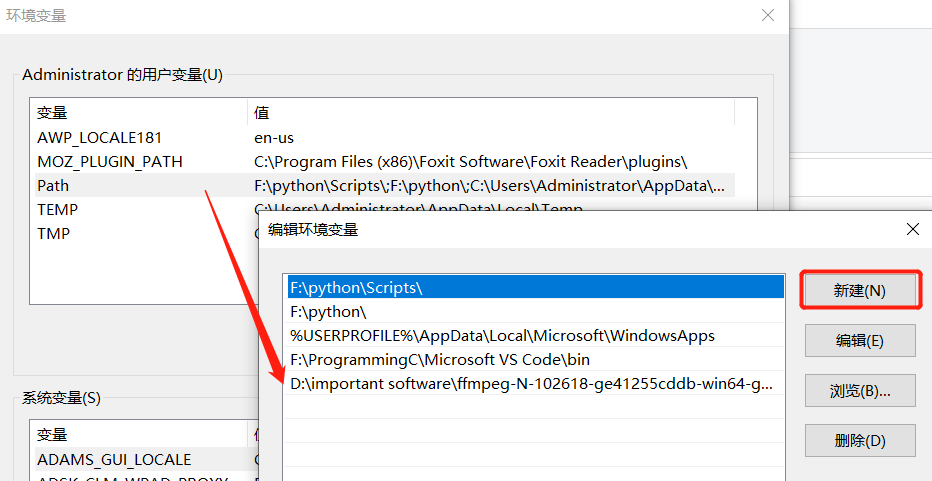Select the Path user variable row

tap(383, 186)
